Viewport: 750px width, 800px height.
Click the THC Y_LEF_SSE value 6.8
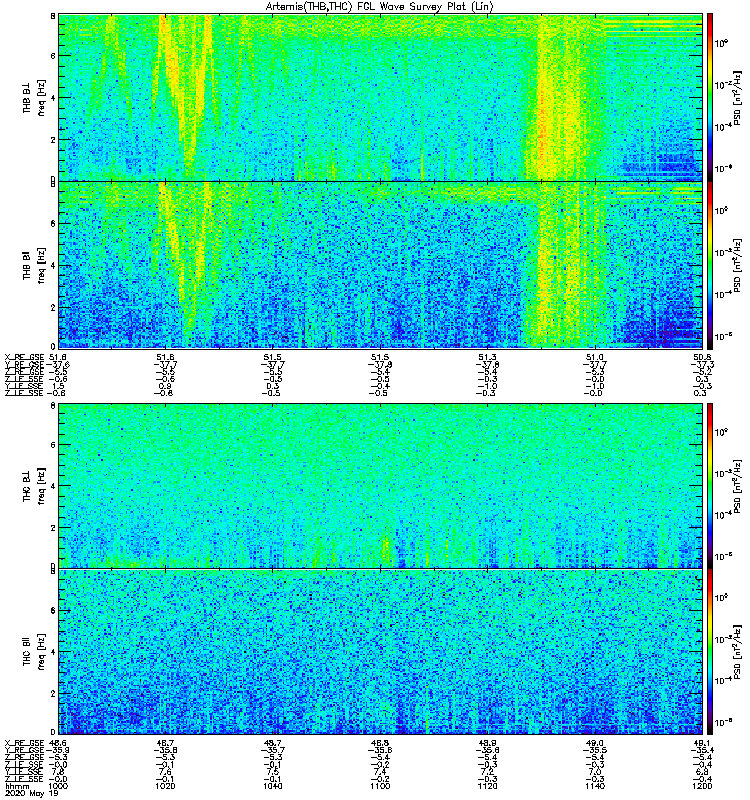tap(702, 772)
